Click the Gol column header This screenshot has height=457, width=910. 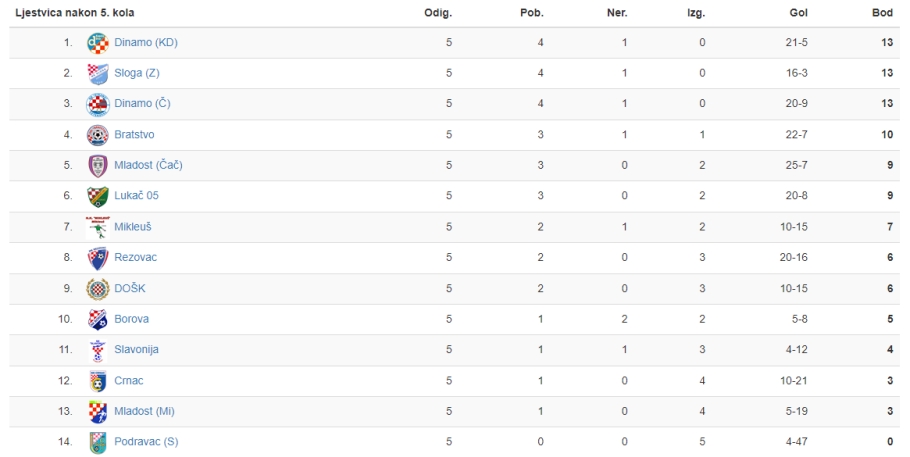(799, 13)
